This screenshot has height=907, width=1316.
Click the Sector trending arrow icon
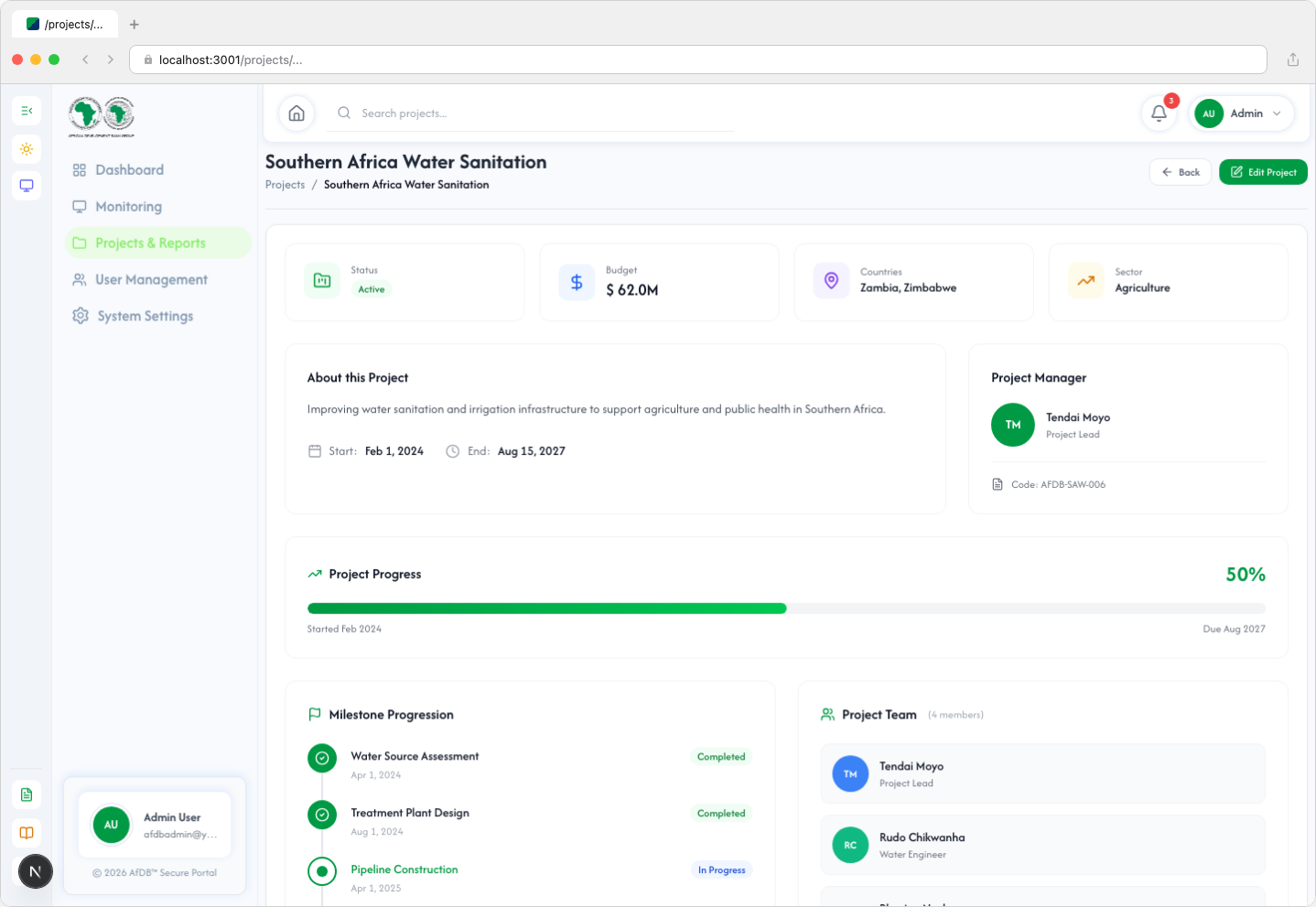coord(1085,280)
